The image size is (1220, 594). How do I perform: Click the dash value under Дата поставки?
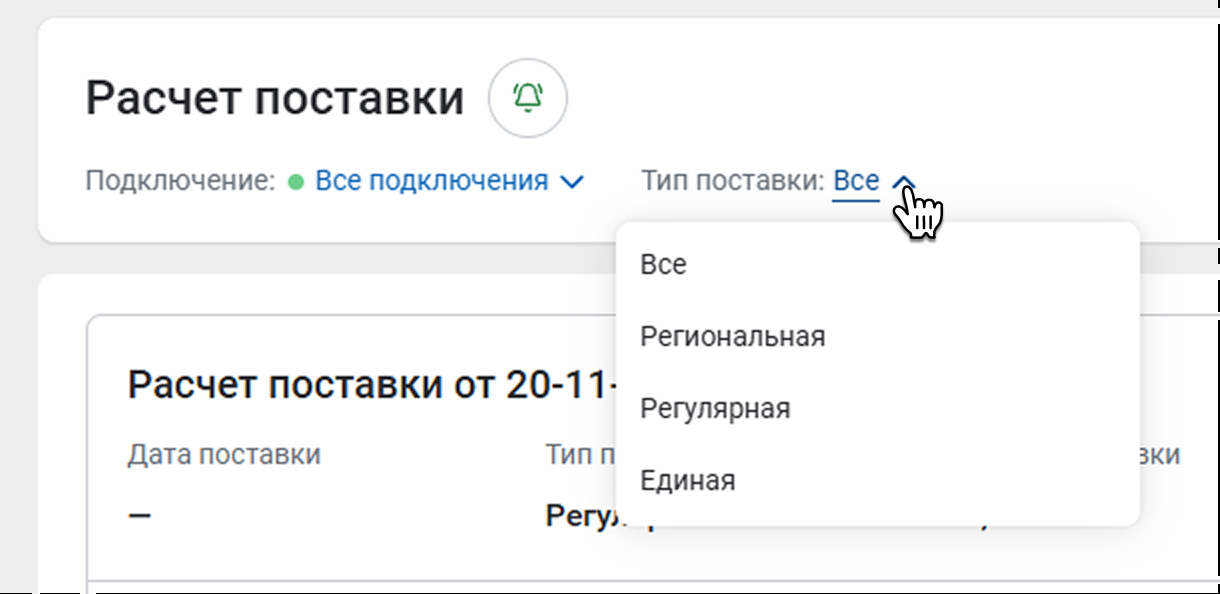[x=139, y=516]
